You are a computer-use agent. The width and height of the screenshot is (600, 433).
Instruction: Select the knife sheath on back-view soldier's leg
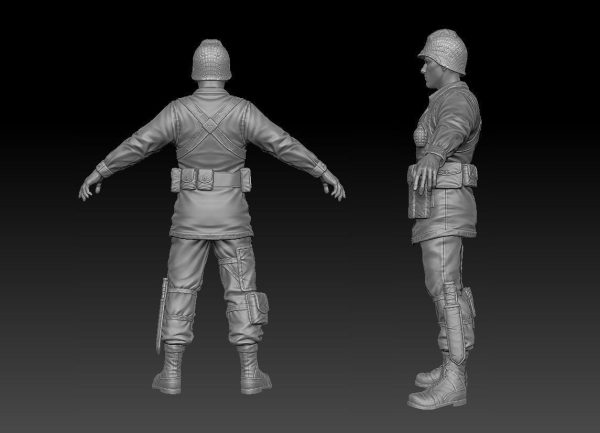[x=161, y=316]
